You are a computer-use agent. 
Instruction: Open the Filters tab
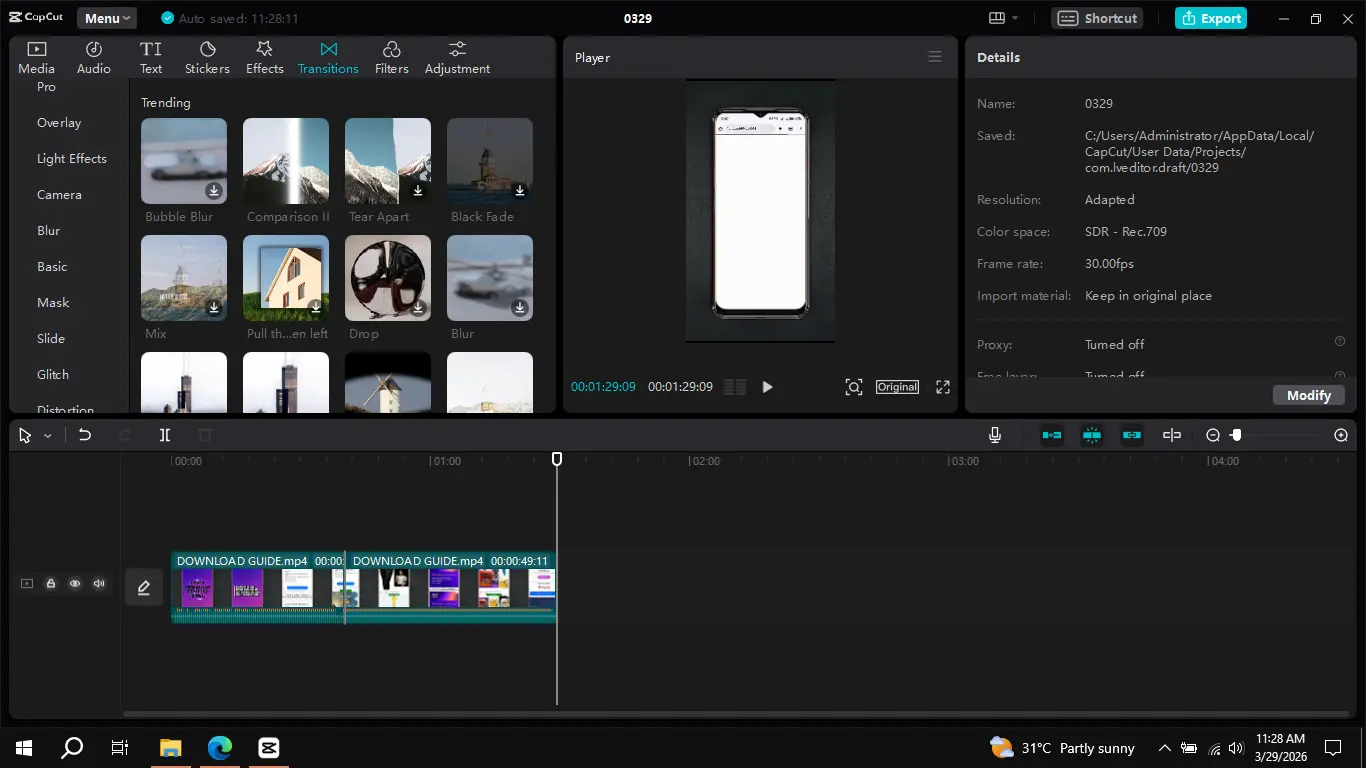392,58
